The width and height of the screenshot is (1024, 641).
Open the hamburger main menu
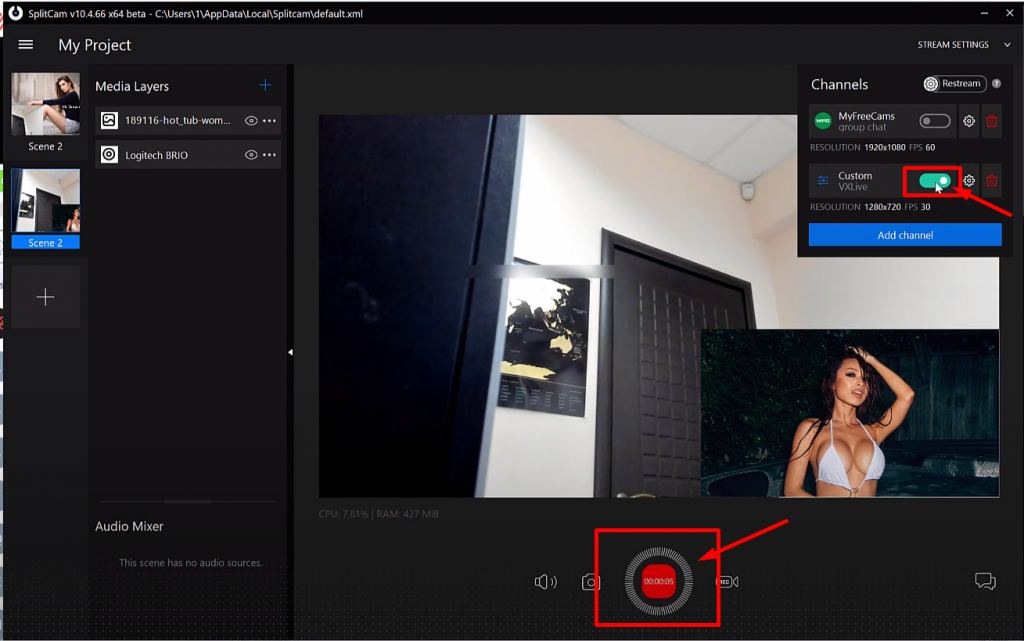pyautogui.click(x=25, y=44)
